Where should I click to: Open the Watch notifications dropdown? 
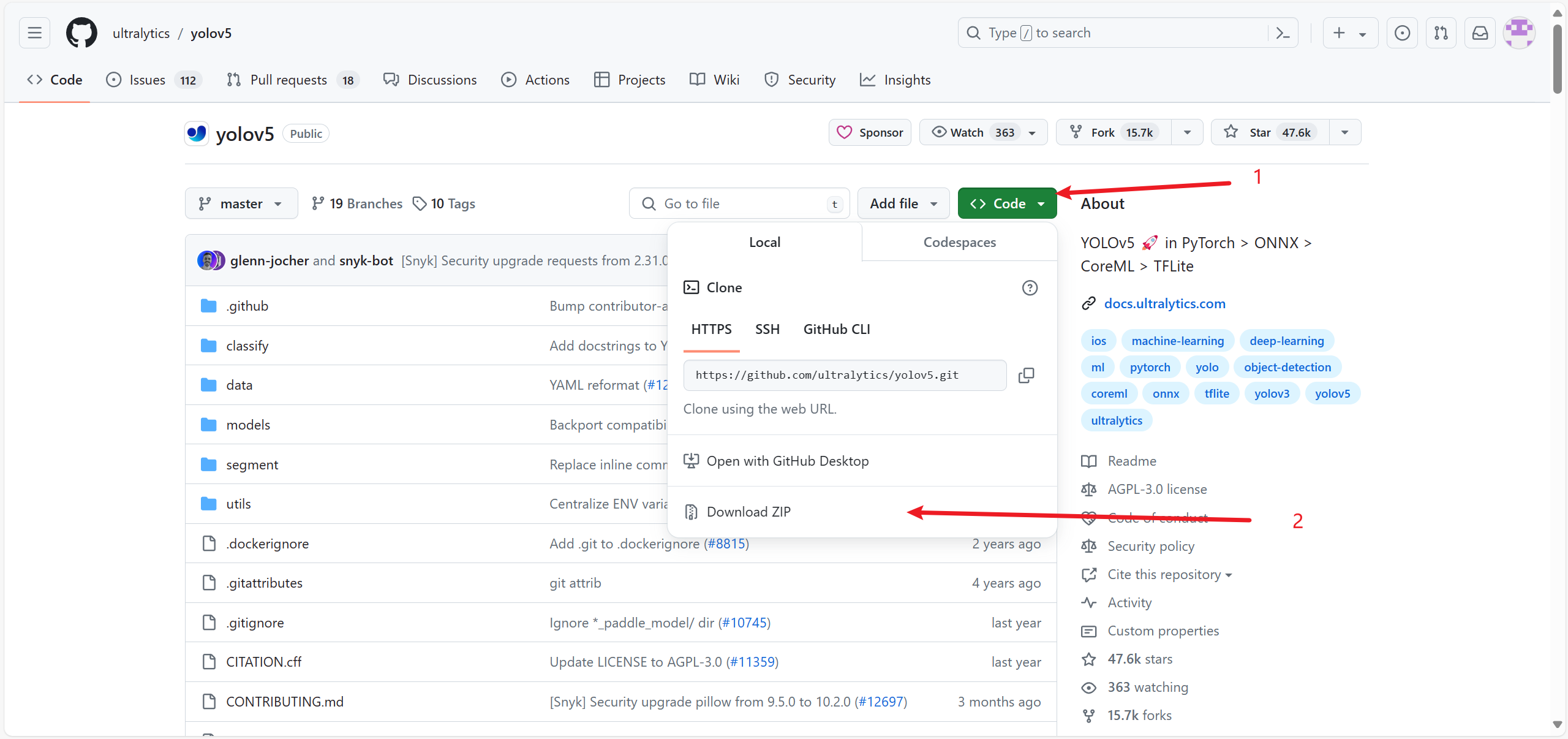tap(983, 132)
